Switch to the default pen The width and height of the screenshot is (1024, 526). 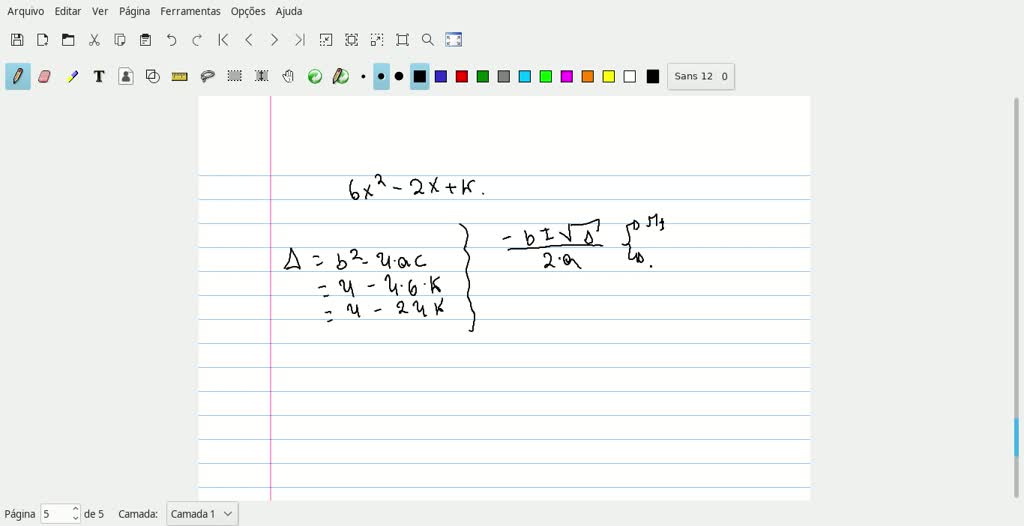click(x=340, y=76)
